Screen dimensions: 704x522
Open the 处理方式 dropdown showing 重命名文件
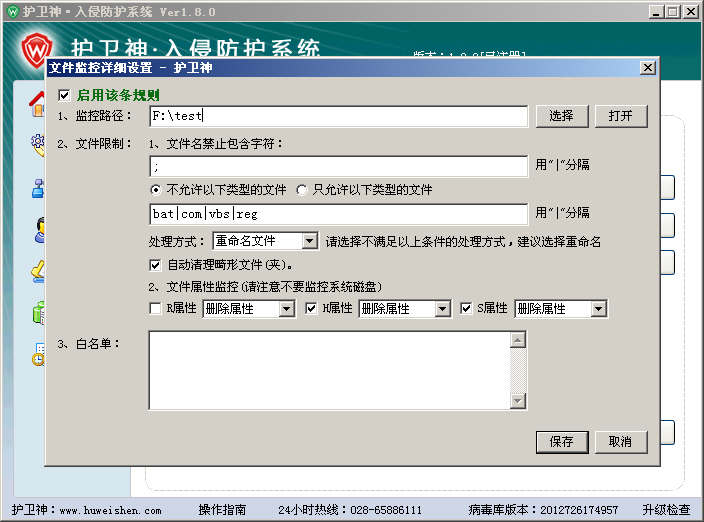pyautogui.click(x=266, y=241)
